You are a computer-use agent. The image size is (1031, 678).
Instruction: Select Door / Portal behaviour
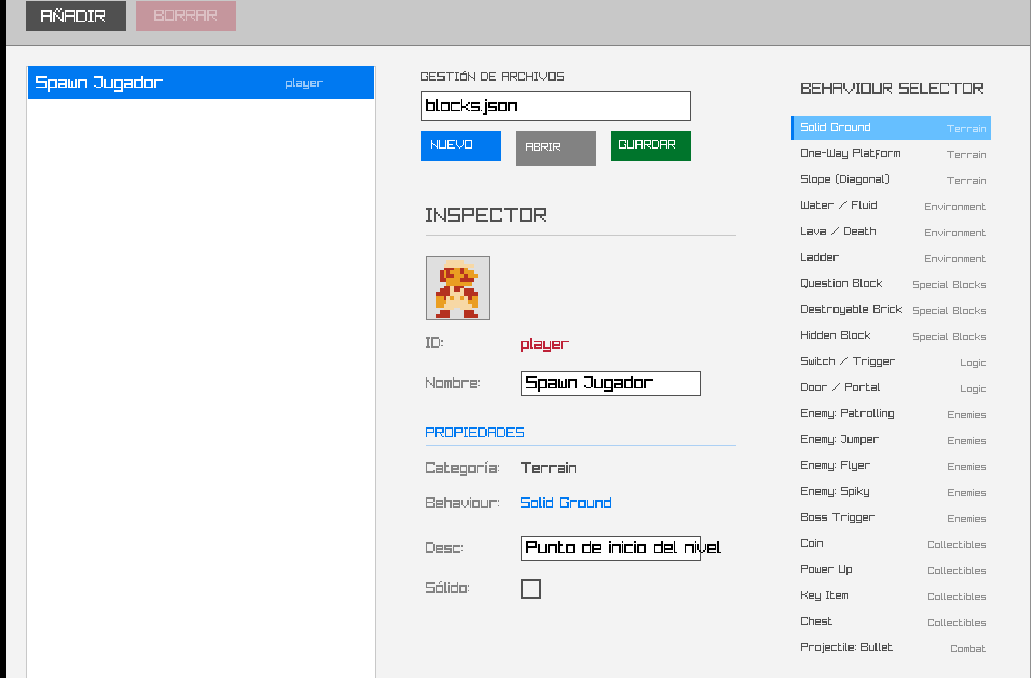click(891, 387)
